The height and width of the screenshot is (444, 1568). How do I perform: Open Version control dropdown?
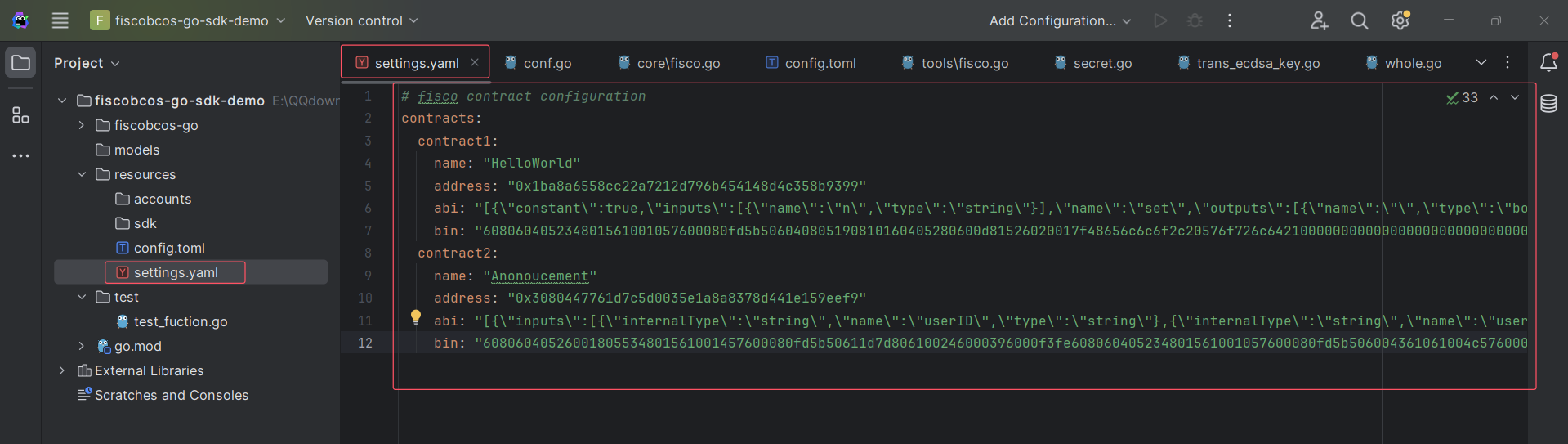(361, 20)
